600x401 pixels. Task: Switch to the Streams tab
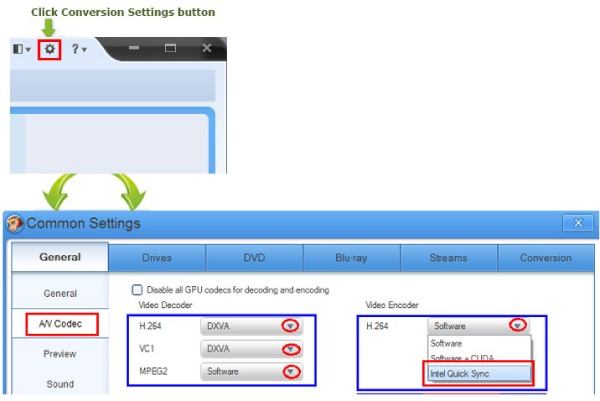(448, 258)
